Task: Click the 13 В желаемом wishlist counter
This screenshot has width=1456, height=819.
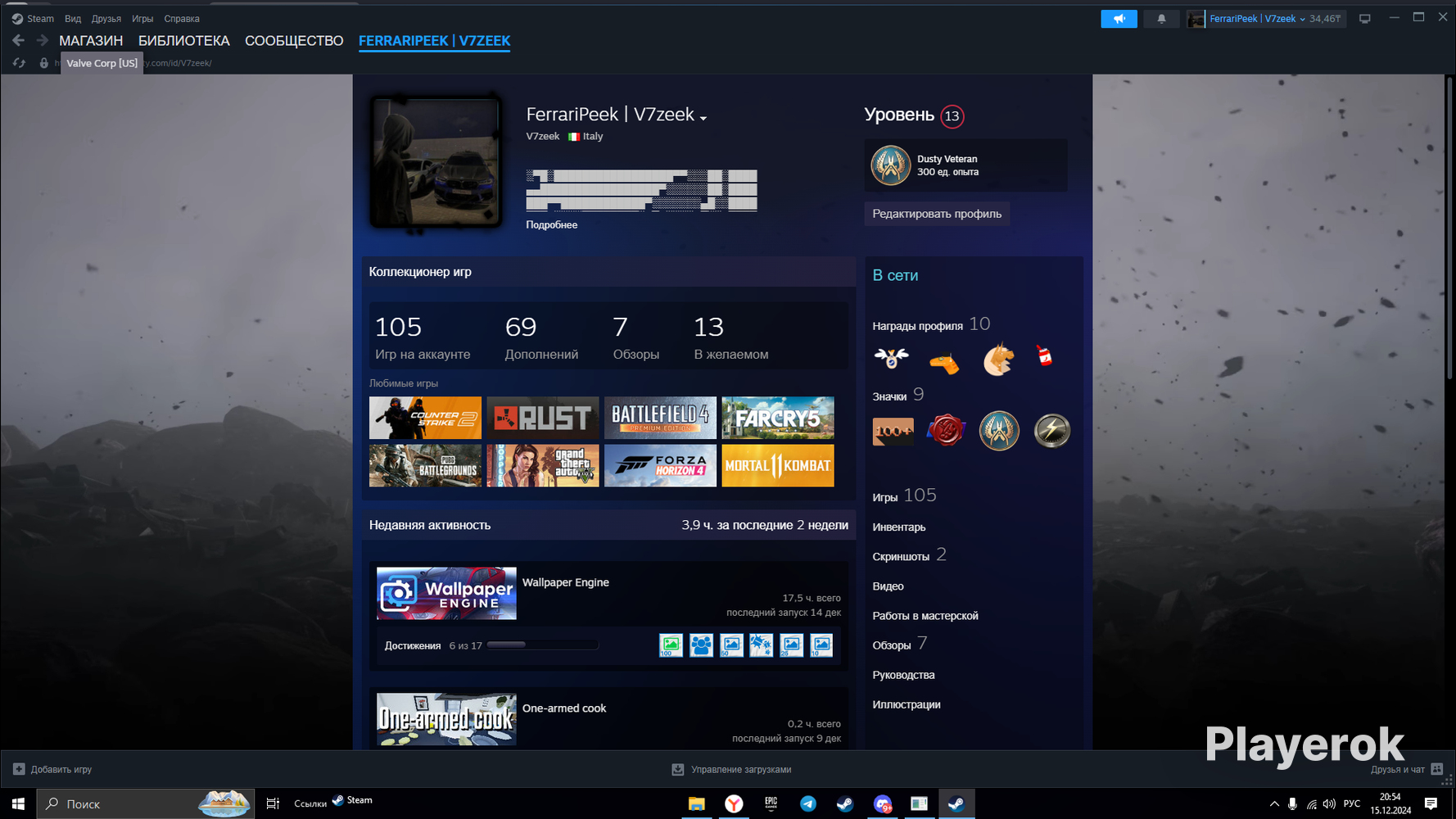Action: pos(731,337)
